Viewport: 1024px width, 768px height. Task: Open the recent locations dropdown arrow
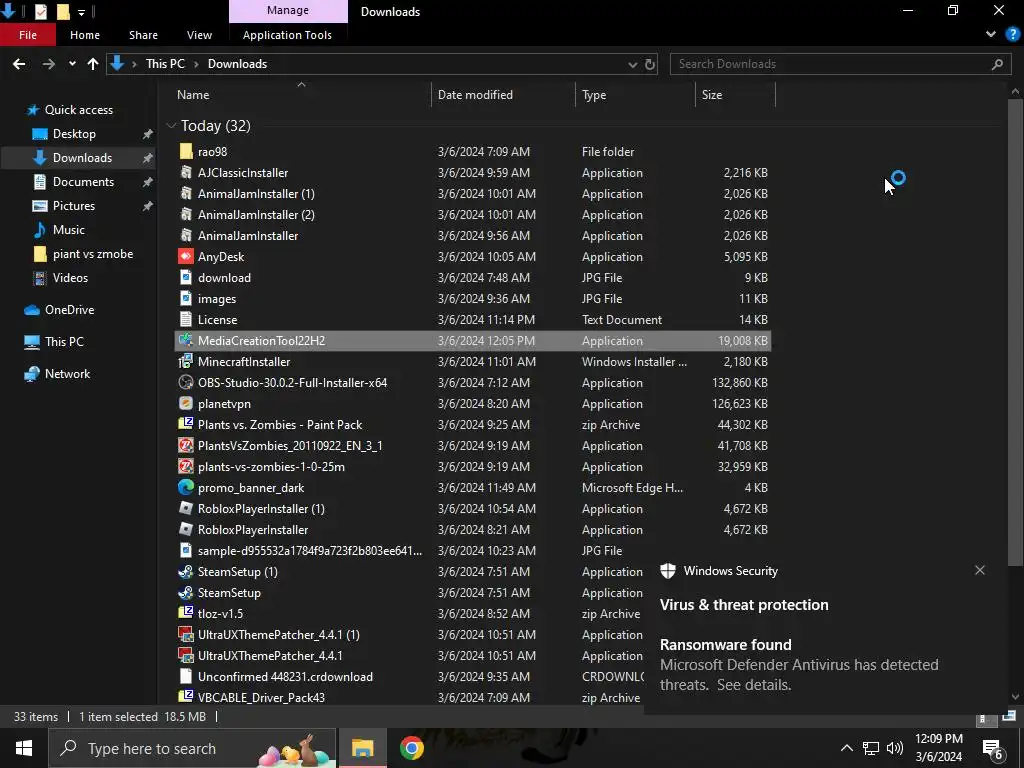(72, 64)
